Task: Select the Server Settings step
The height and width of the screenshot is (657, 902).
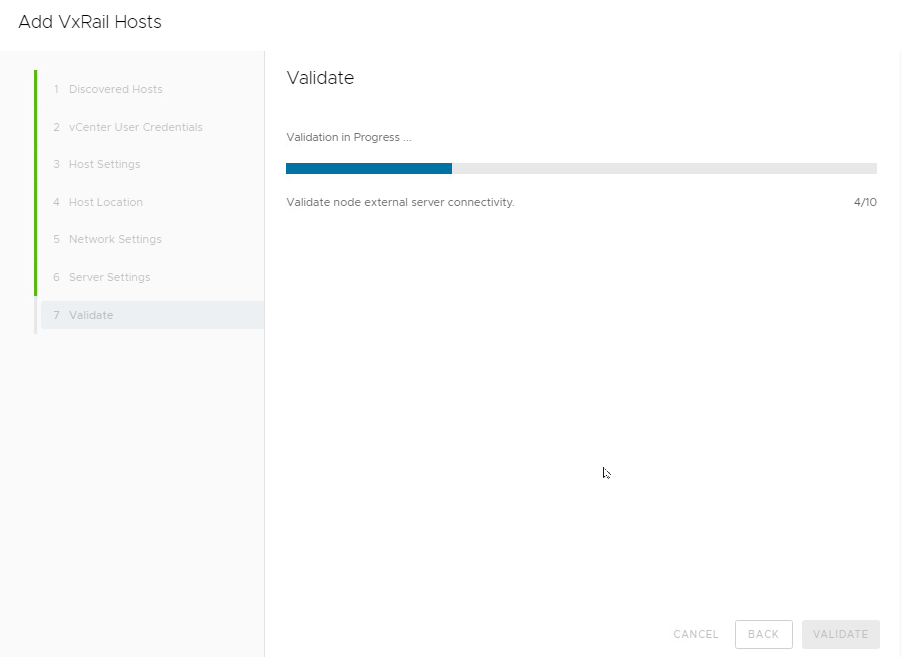Action: (x=102, y=277)
